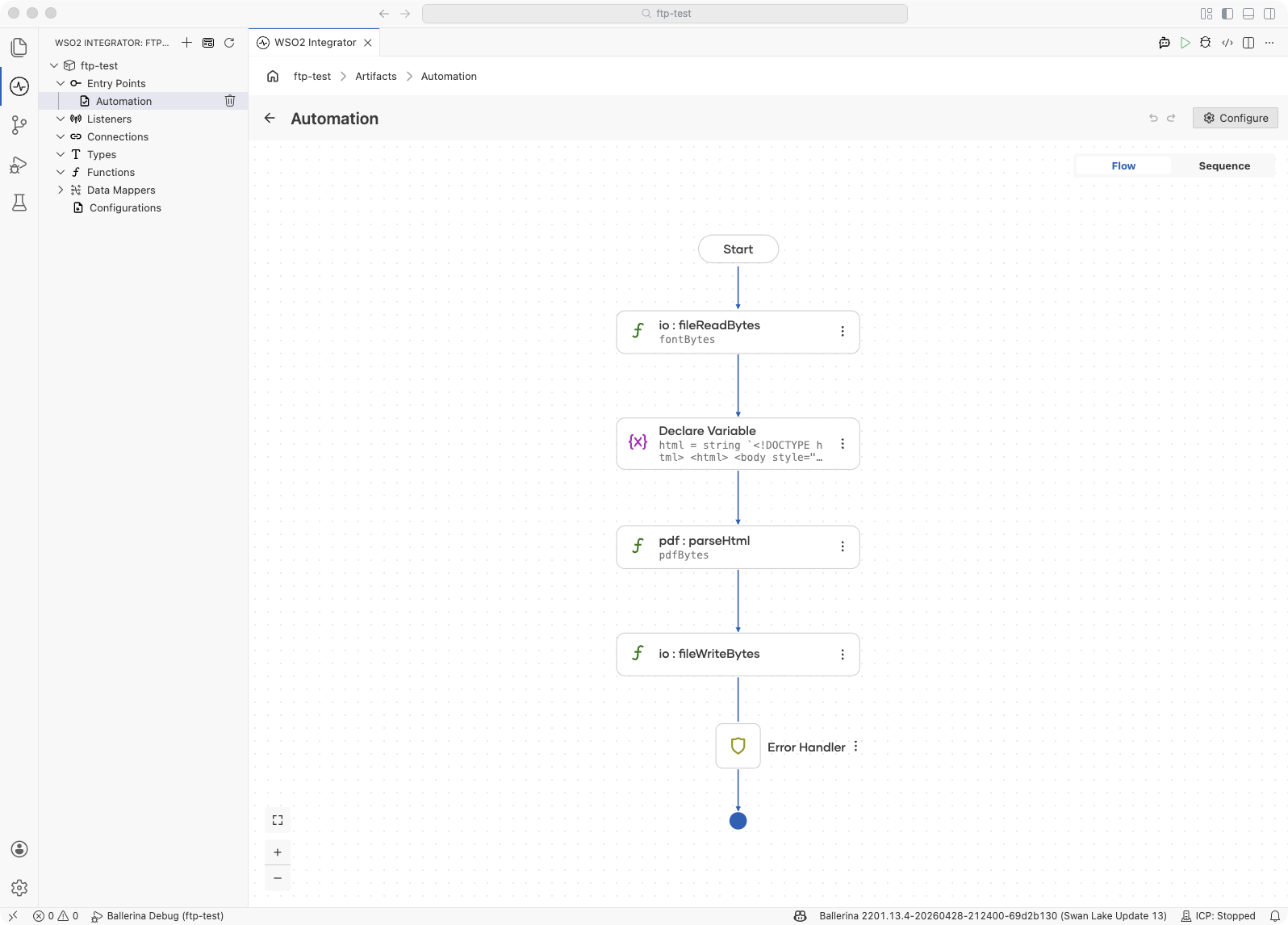
Task: Expand the Data Mappers tree section
Action: pyautogui.click(x=61, y=190)
